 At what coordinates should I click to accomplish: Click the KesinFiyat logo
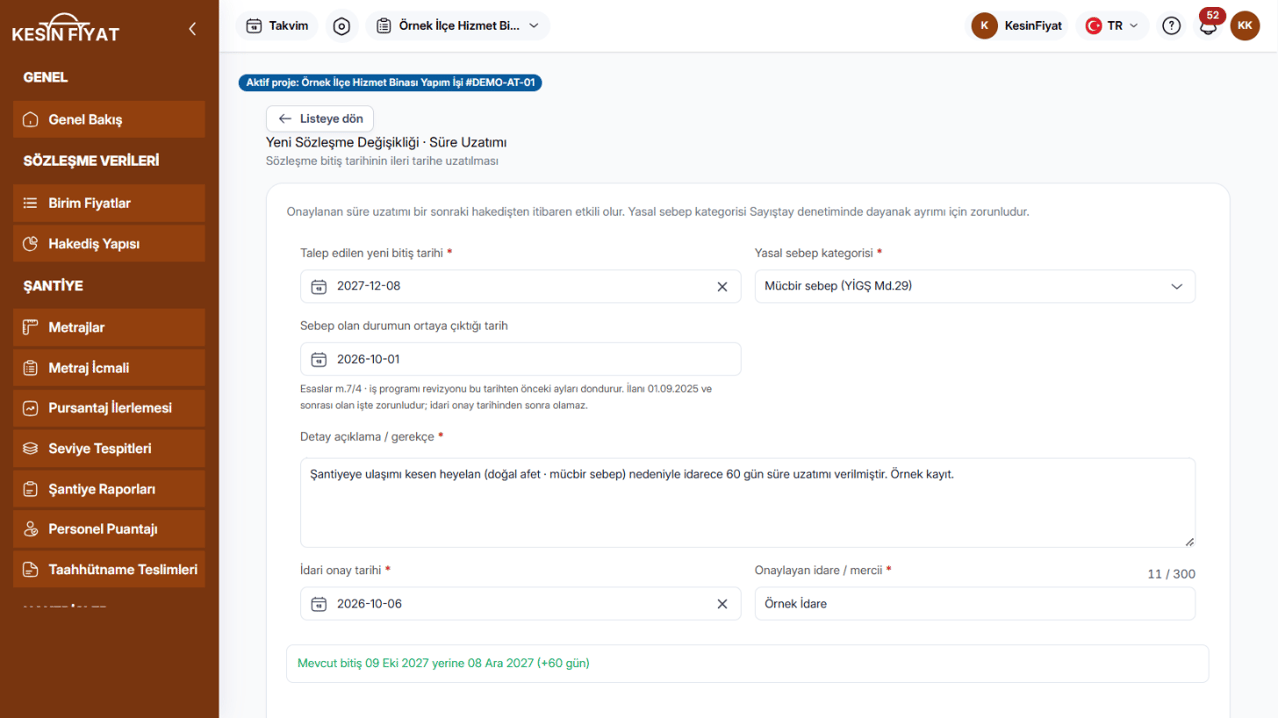click(x=66, y=28)
